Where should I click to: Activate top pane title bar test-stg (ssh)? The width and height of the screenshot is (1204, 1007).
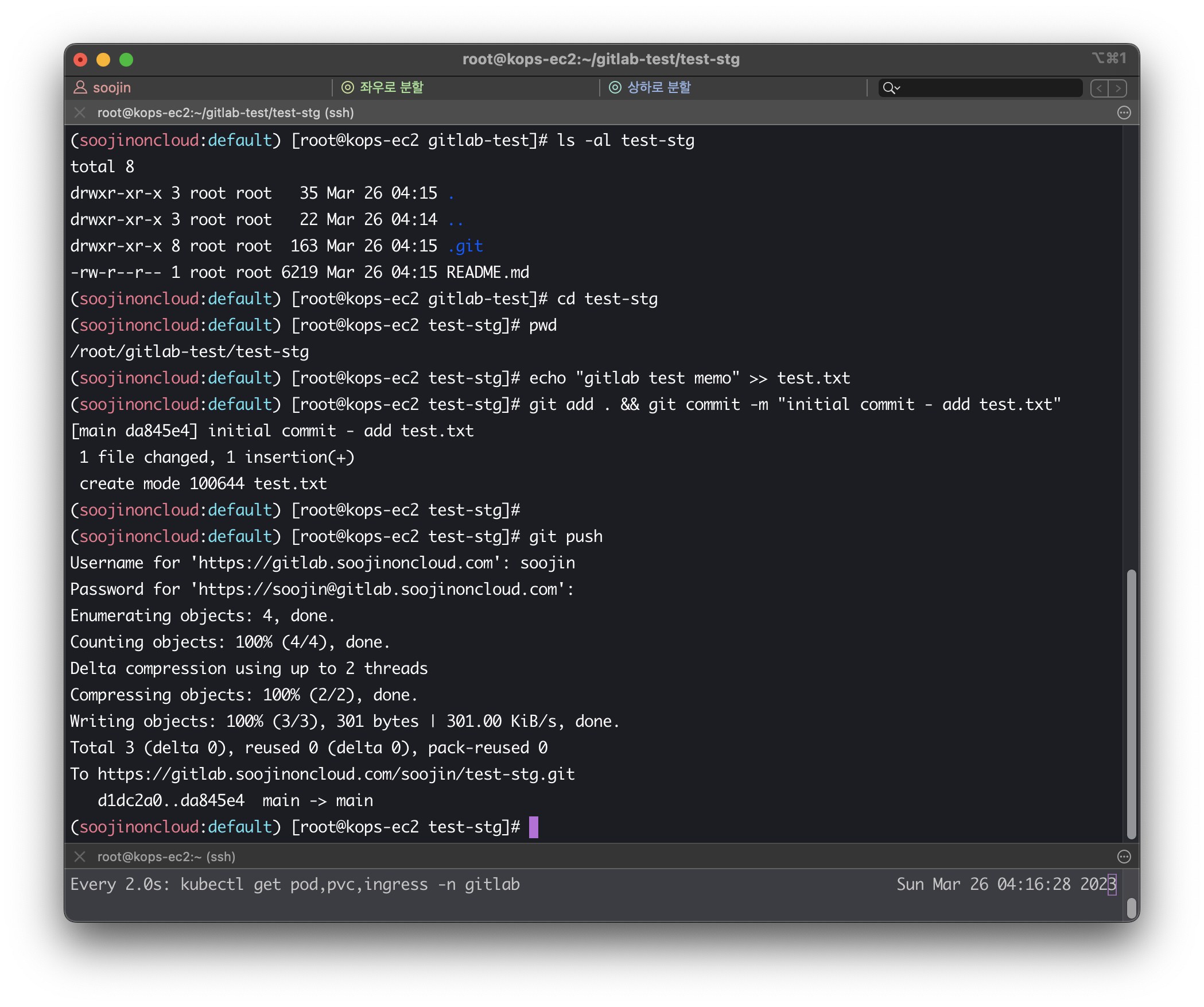tap(226, 113)
